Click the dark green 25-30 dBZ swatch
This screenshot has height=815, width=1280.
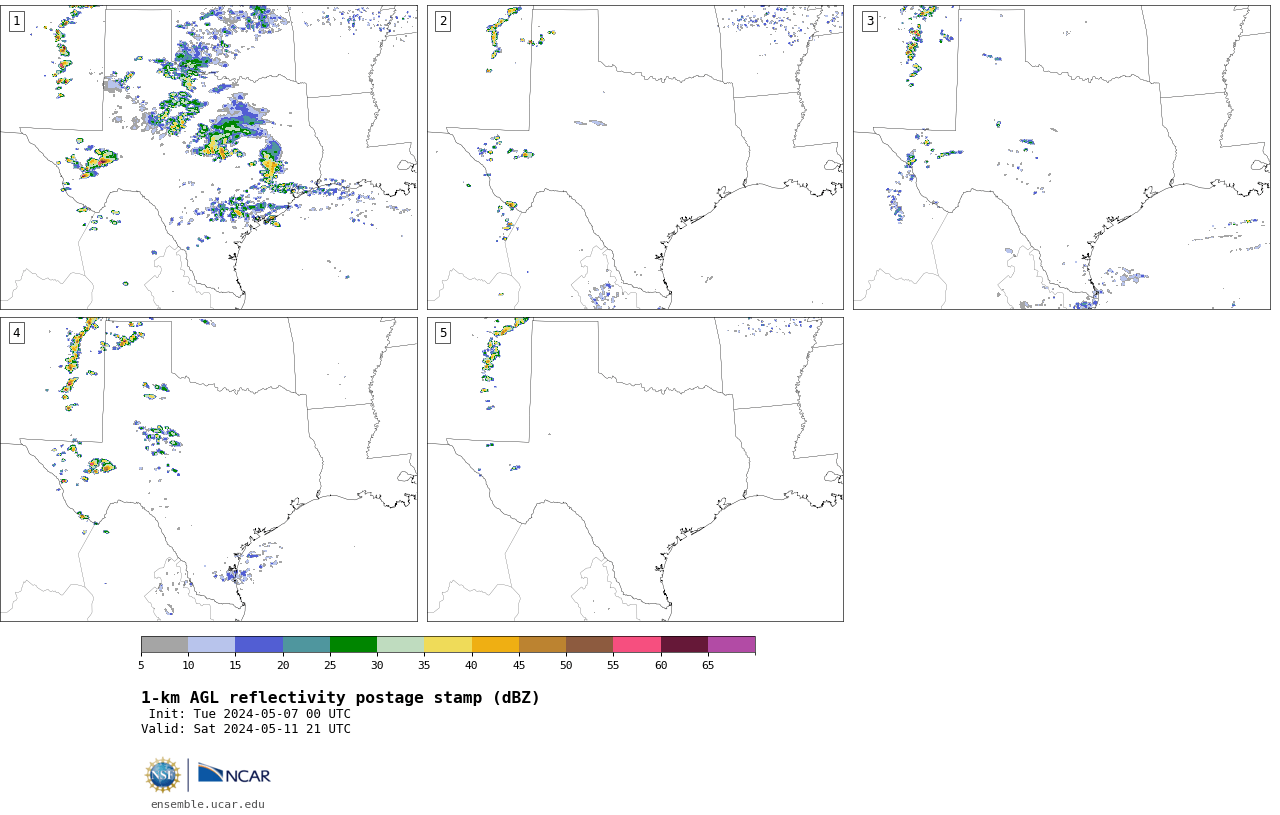353,644
